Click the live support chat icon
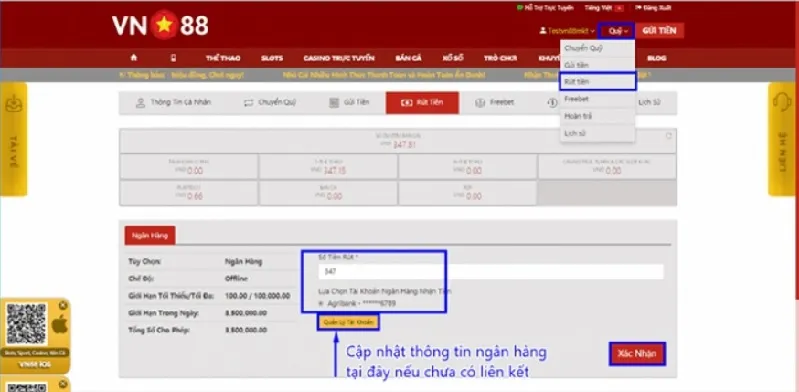Viewport: 799px width, 392px height. (520, 8)
